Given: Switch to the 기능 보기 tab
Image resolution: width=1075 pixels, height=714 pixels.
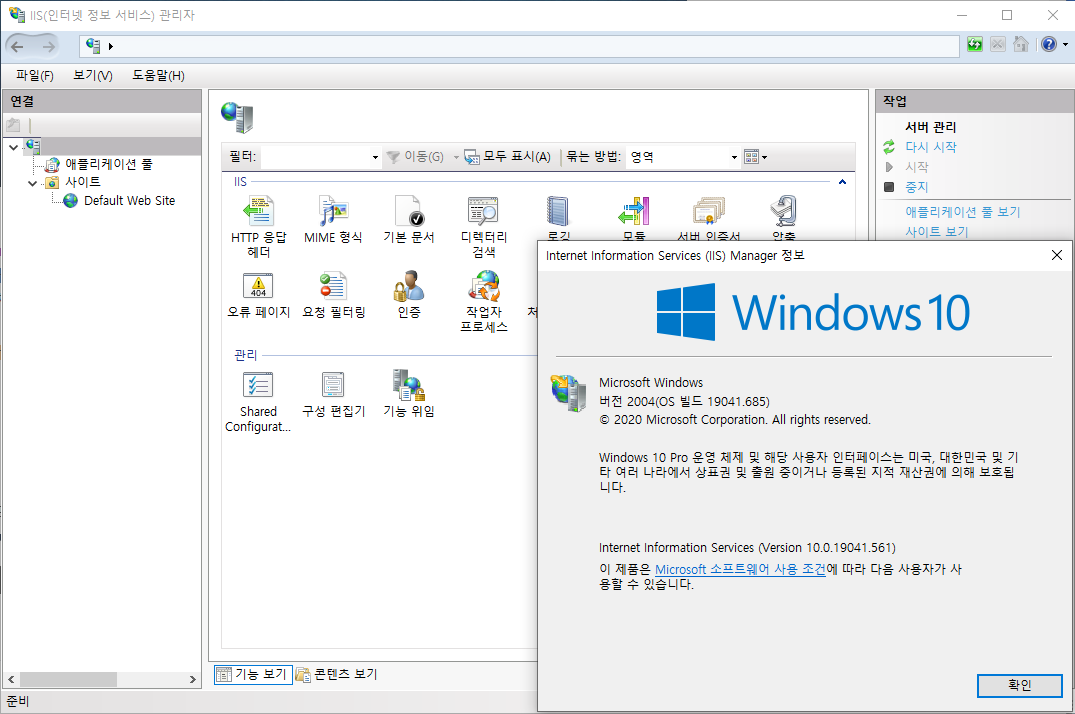Looking at the screenshot, I should point(253,675).
